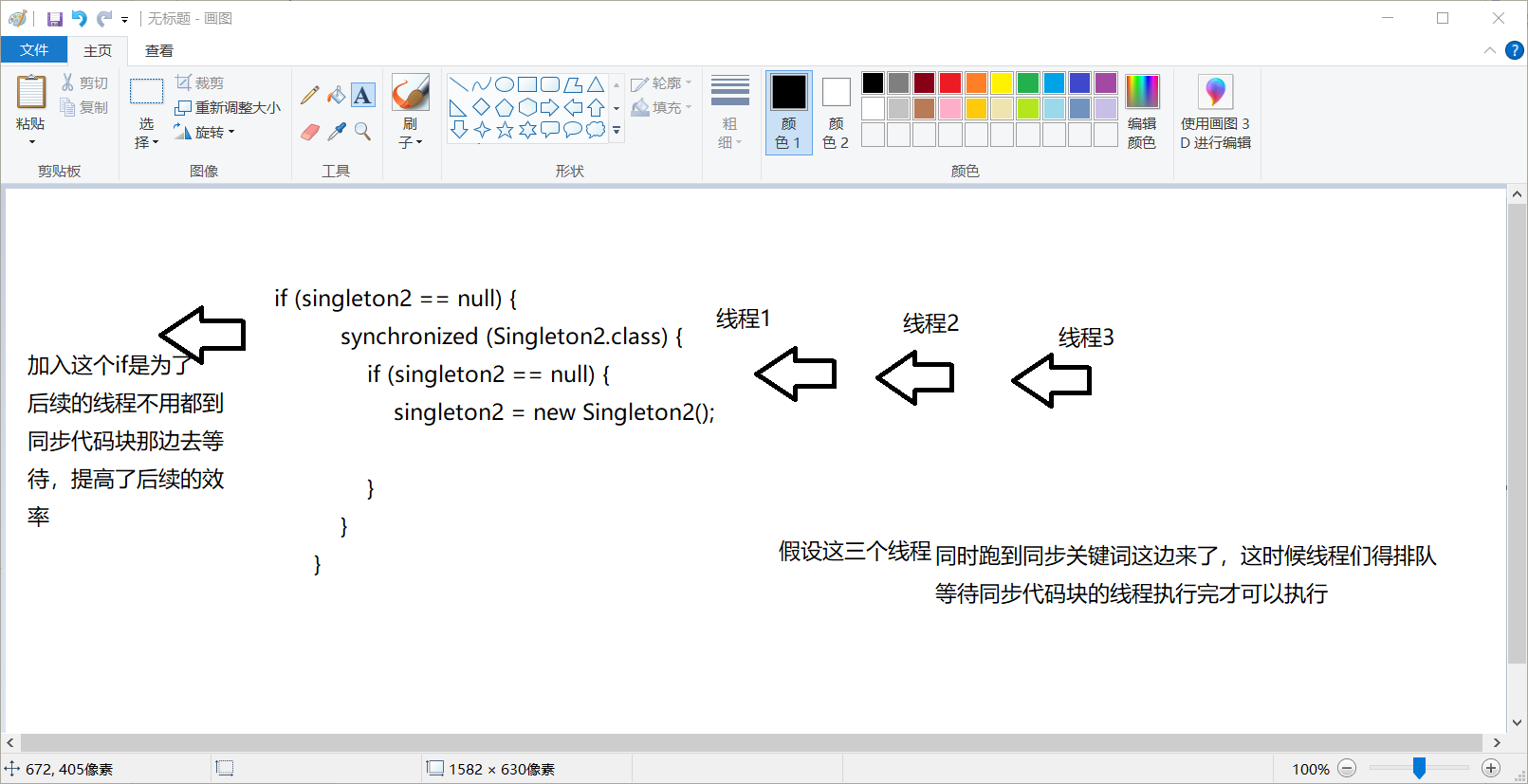Open the Help question mark icon
The height and width of the screenshot is (784, 1528).
[1515, 50]
